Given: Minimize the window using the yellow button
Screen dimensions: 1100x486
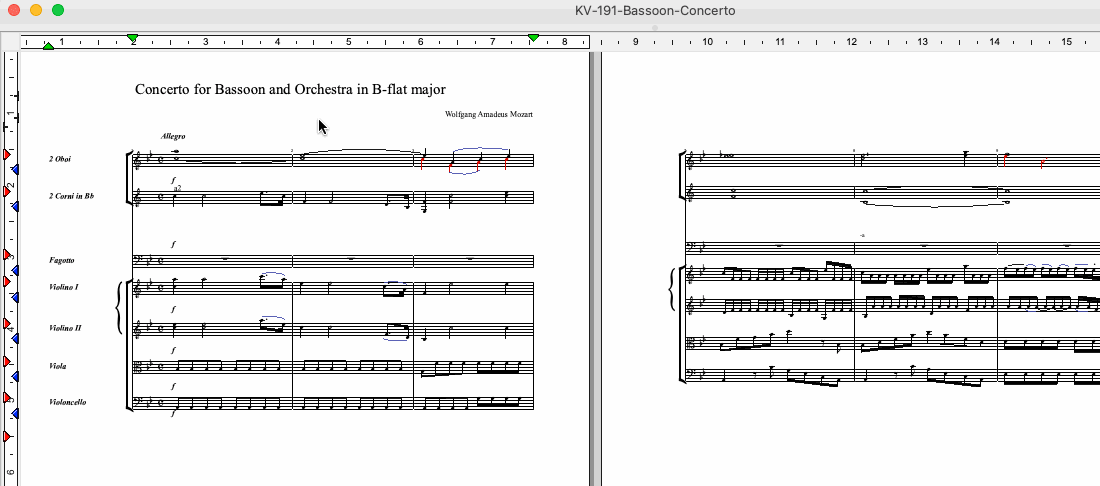Looking at the screenshot, I should coord(36,10).
